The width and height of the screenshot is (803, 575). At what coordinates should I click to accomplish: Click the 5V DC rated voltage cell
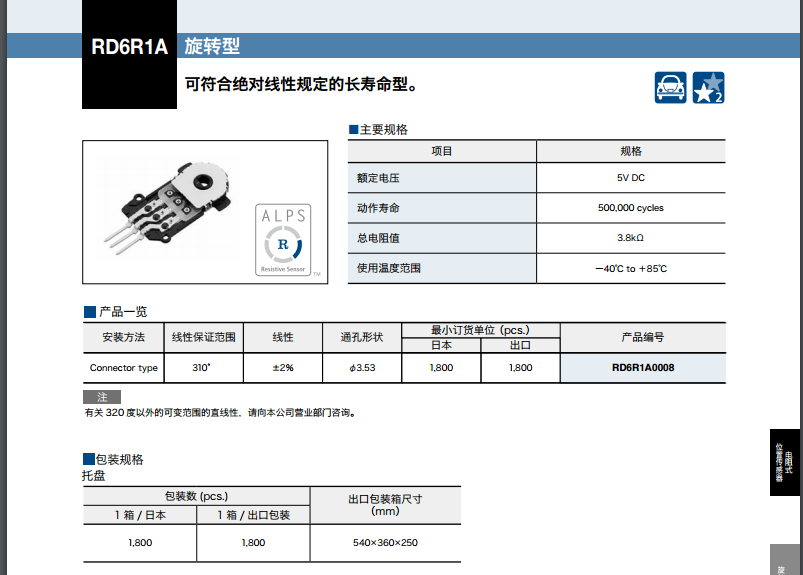click(630, 178)
